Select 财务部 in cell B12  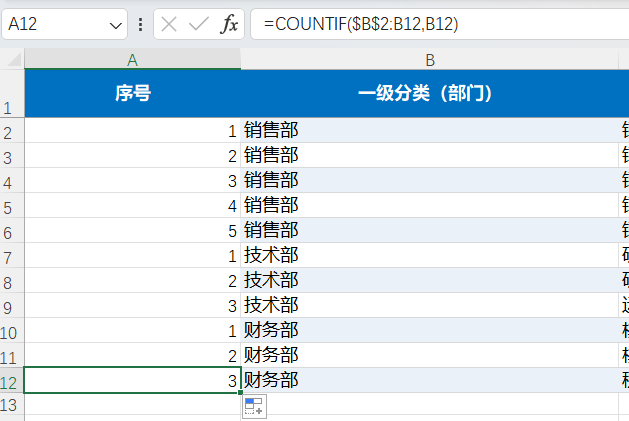[430, 380]
